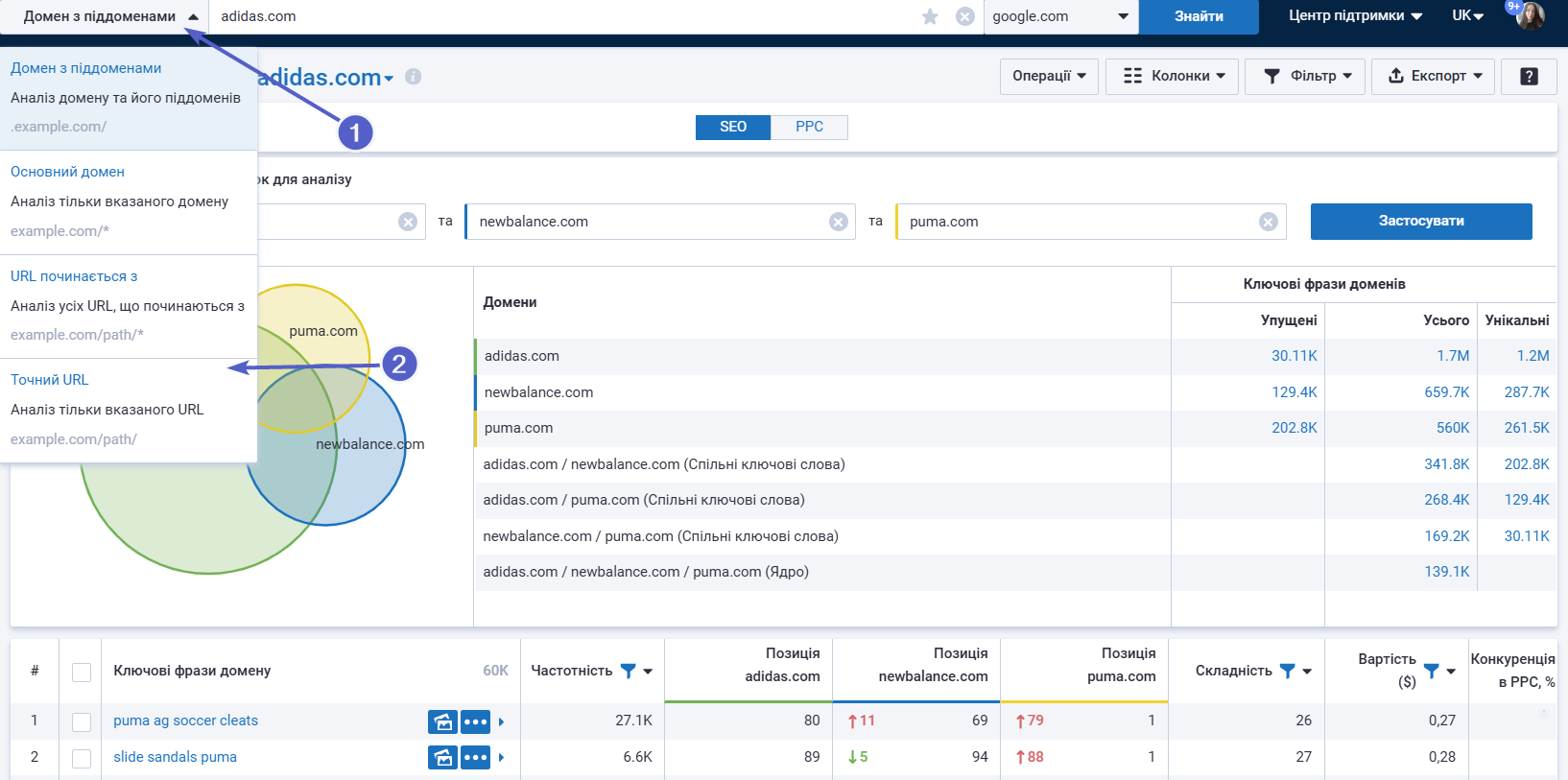
Task: Click the Знайти search button
Action: click(1199, 16)
